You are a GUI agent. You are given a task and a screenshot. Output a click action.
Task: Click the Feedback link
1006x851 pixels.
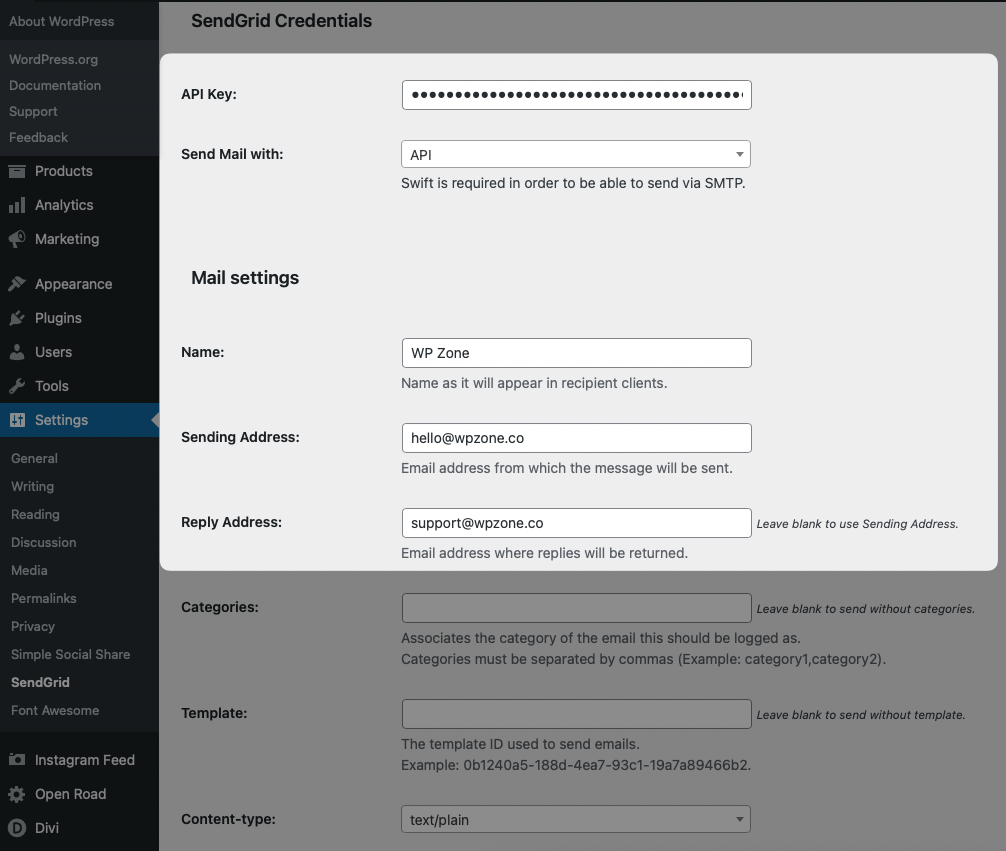[38, 138]
